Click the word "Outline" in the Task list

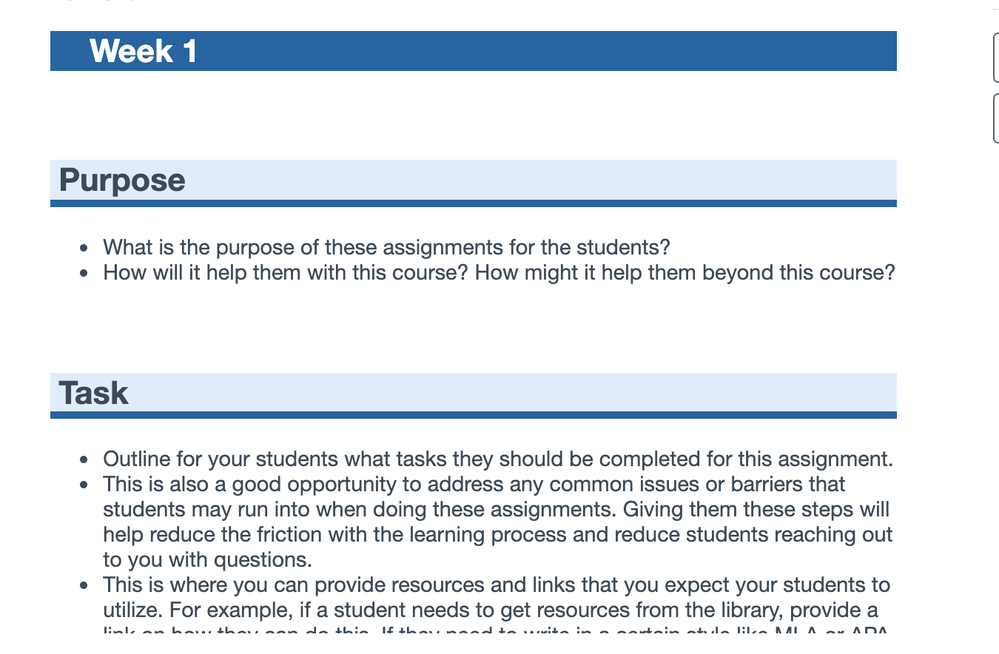coord(140,460)
